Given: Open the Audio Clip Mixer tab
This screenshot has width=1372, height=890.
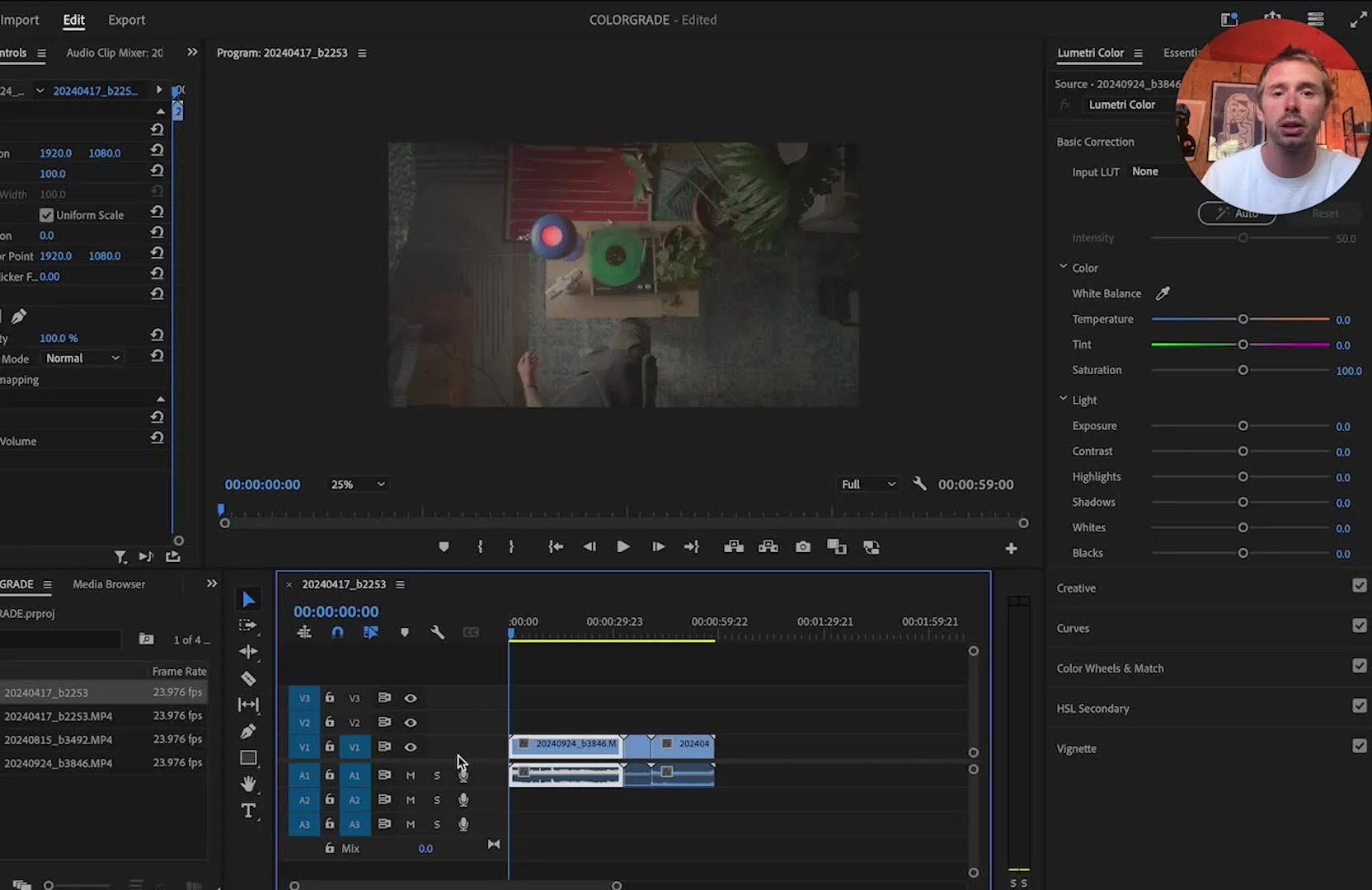Looking at the screenshot, I should pyautogui.click(x=115, y=53).
